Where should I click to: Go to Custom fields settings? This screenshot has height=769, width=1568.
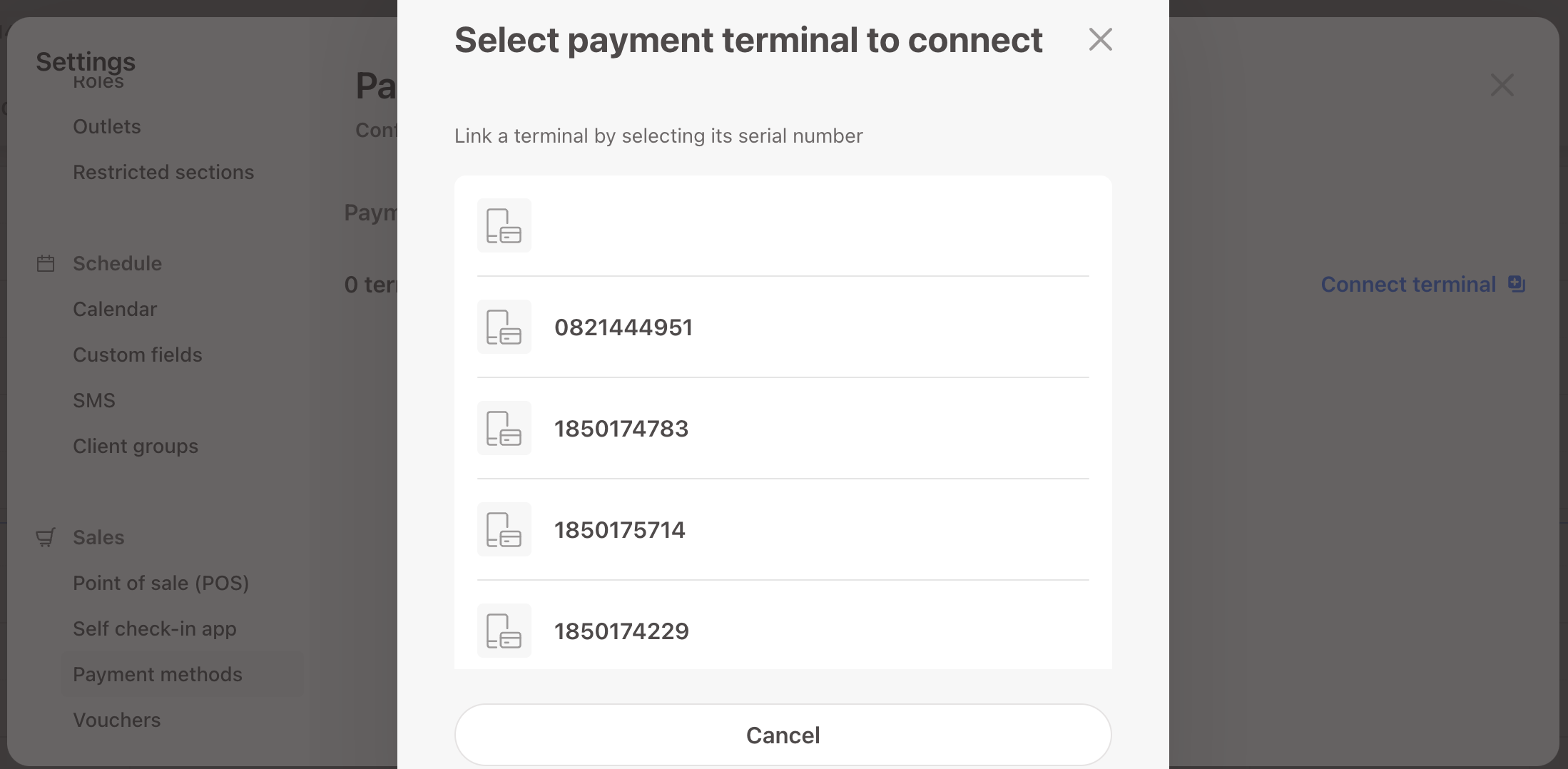pyautogui.click(x=138, y=355)
